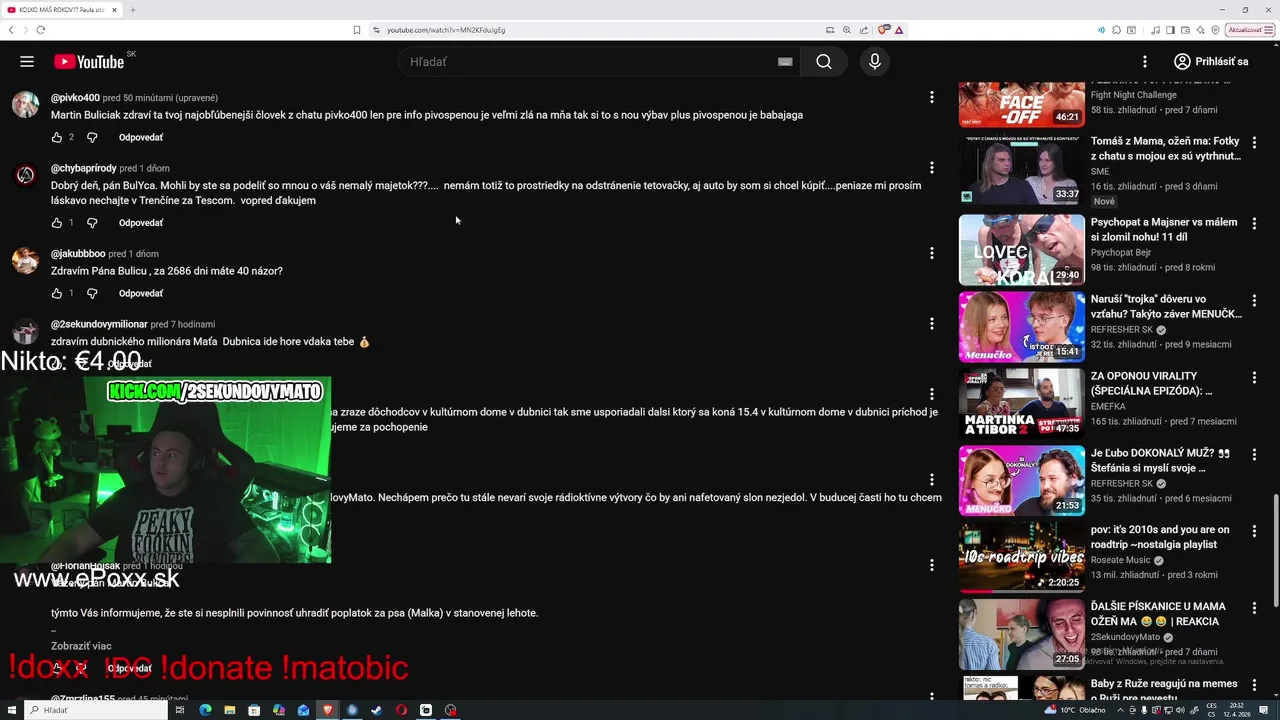Open the 'Je Ľubo DOKONALÝ MUŽ?' video

pyautogui.click(x=1160, y=460)
